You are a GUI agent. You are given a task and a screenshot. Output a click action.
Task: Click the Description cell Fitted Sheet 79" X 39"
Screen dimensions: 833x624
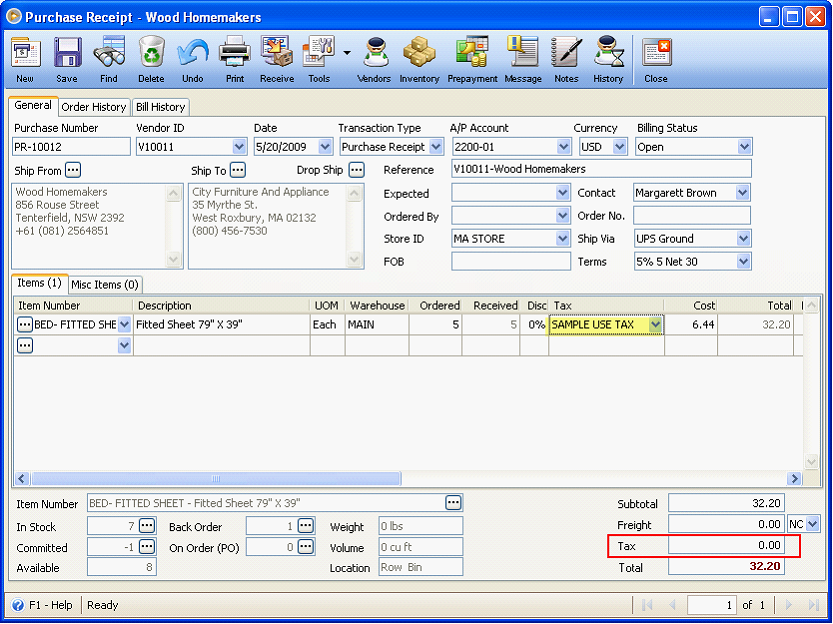(x=222, y=324)
